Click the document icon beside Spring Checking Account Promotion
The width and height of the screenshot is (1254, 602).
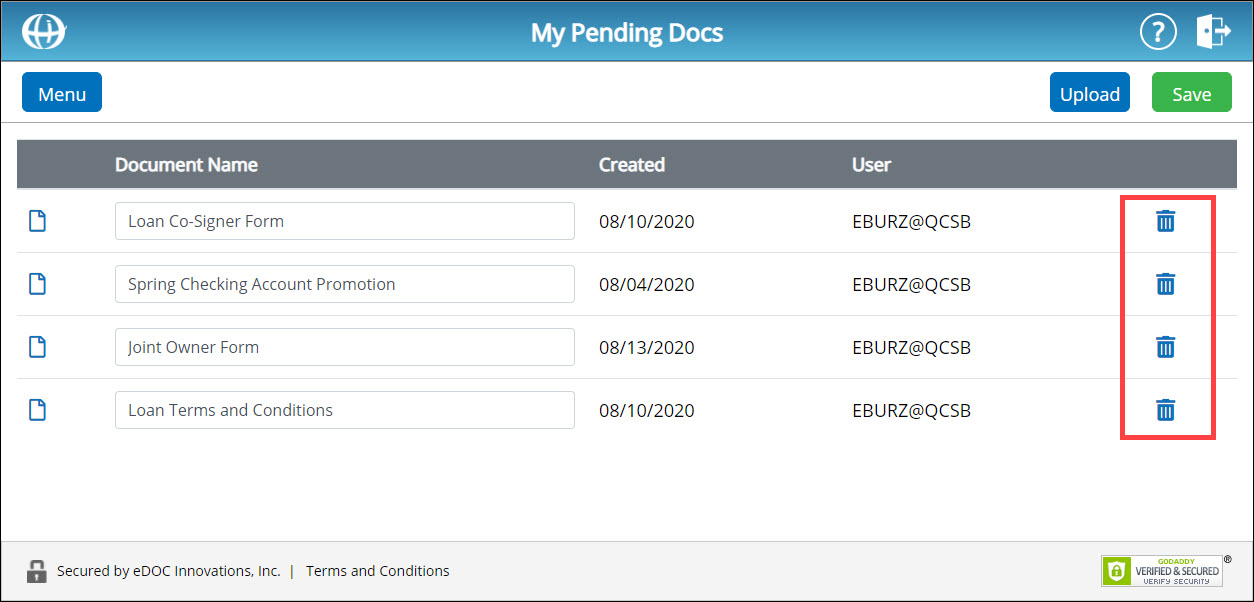[x=37, y=284]
